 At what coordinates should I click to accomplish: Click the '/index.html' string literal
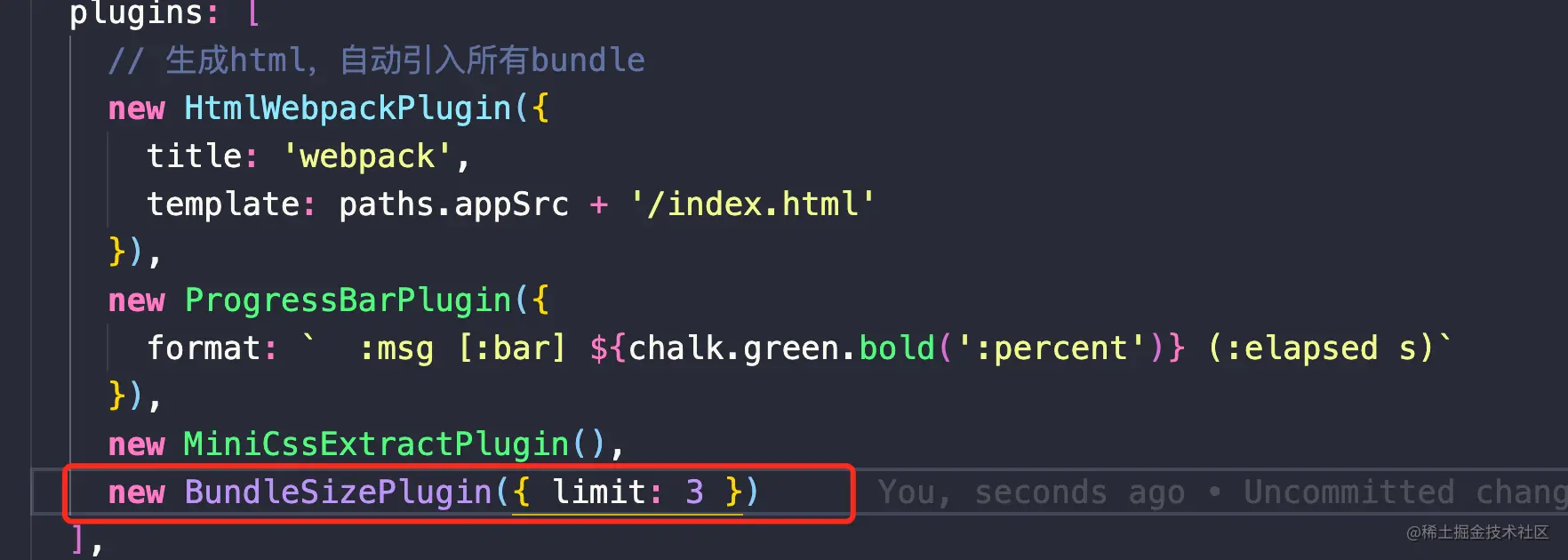coord(753,204)
